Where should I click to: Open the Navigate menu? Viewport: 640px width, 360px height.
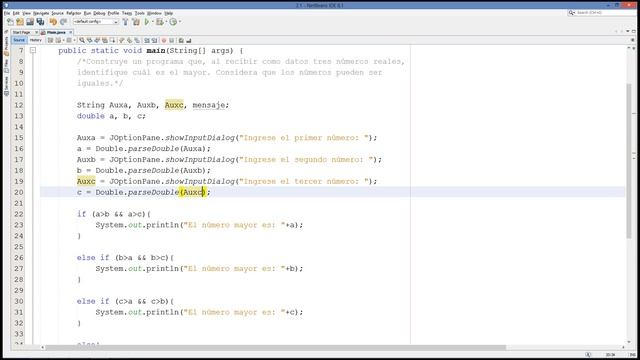41,13
